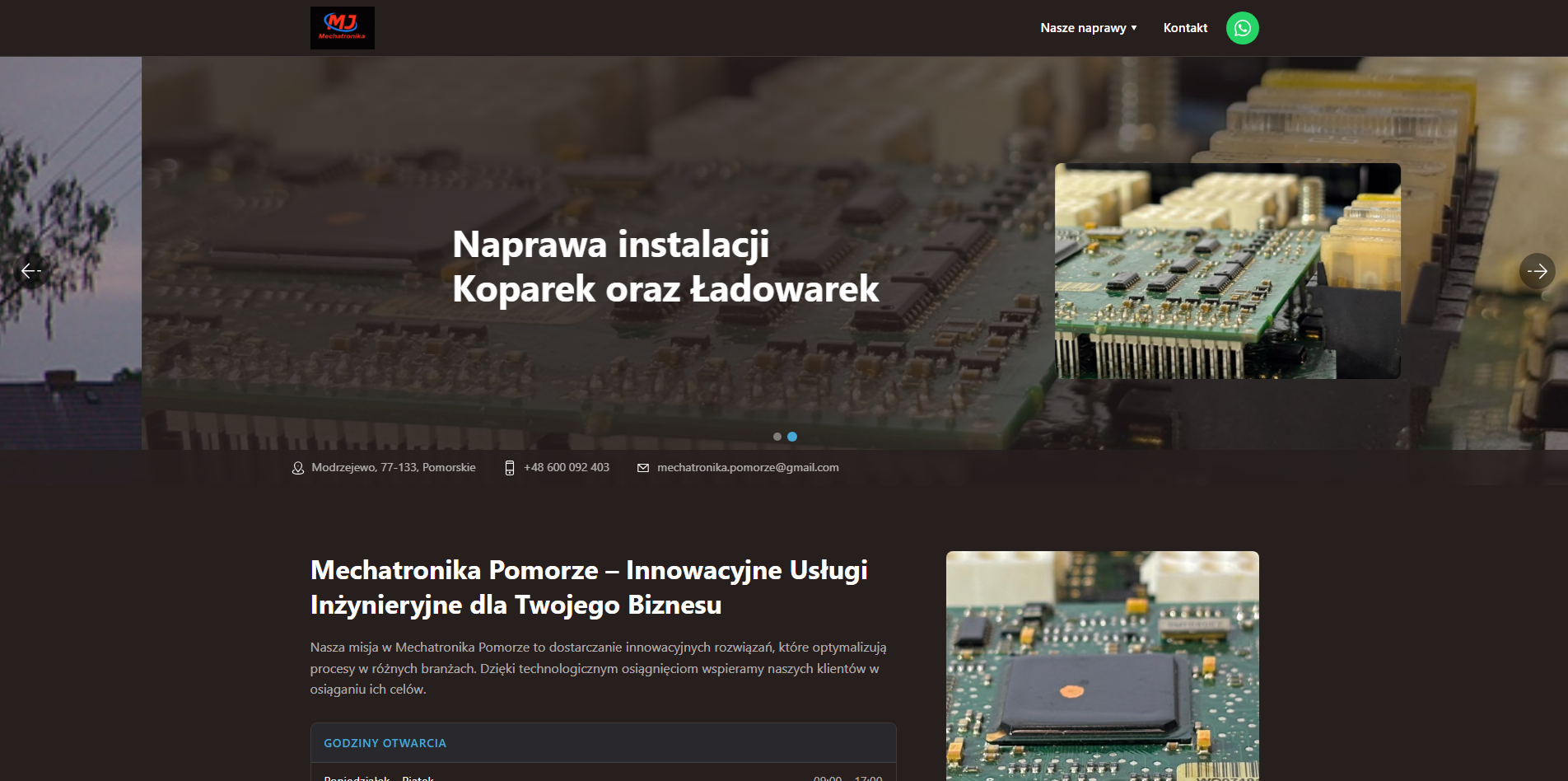The width and height of the screenshot is (1568, 781).
Task: Advance to next slide with right arrow
Action: coord(1537,271)
